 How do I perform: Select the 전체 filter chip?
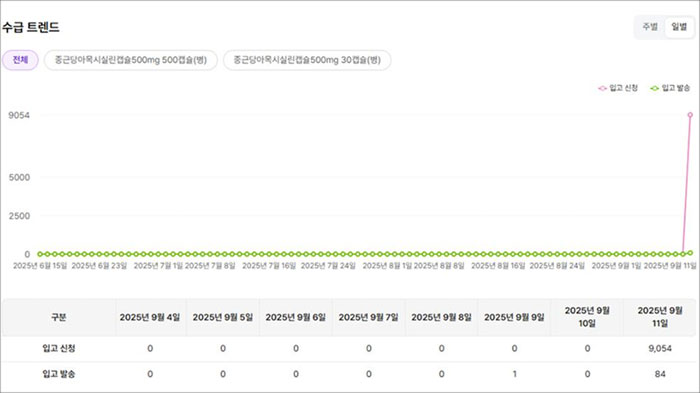(x=20, y=60)
